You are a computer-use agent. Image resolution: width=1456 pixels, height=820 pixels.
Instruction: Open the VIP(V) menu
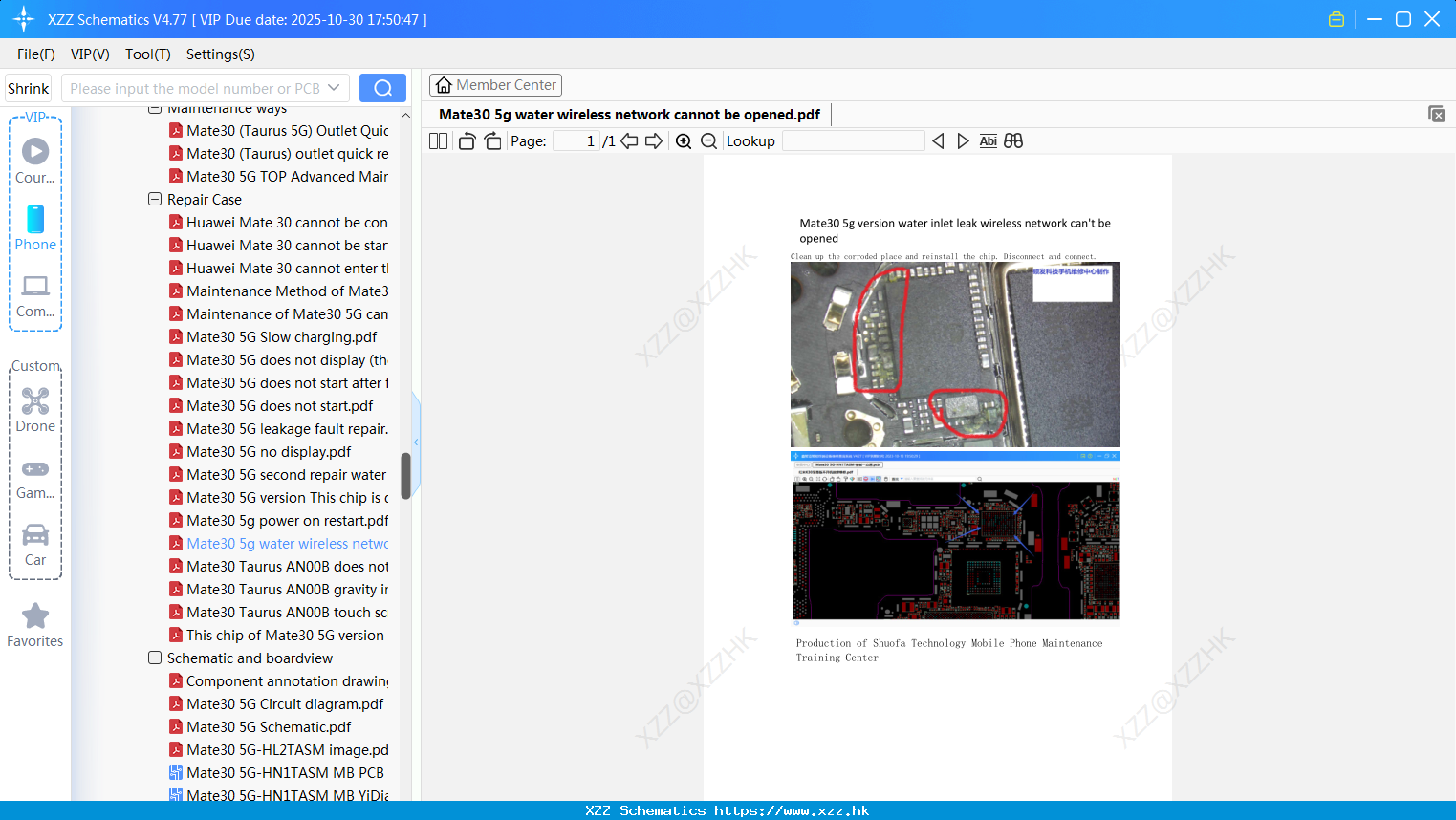(x=90, y=54)
